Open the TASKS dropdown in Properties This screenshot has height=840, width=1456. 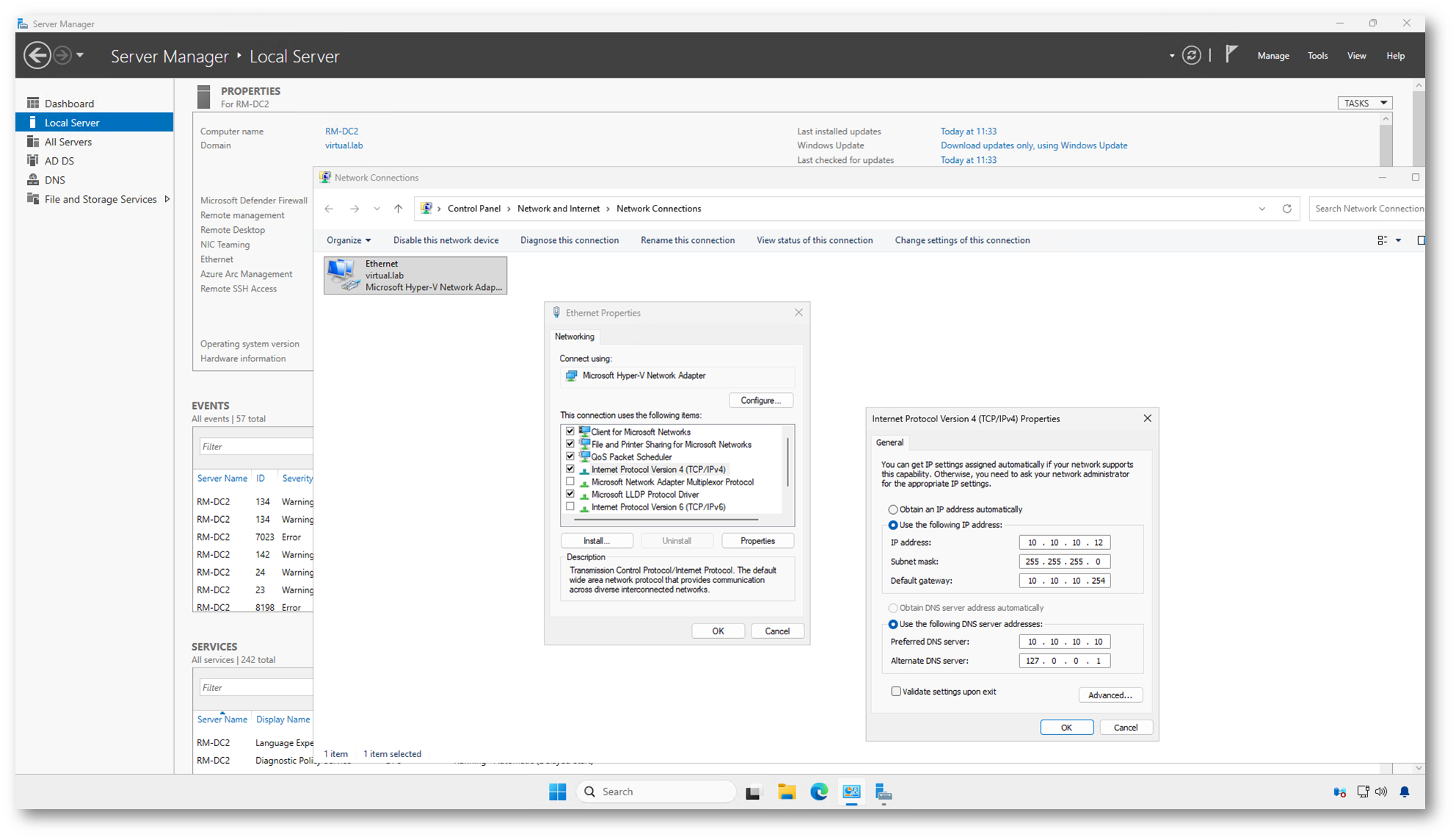[x=1364, y=103]
